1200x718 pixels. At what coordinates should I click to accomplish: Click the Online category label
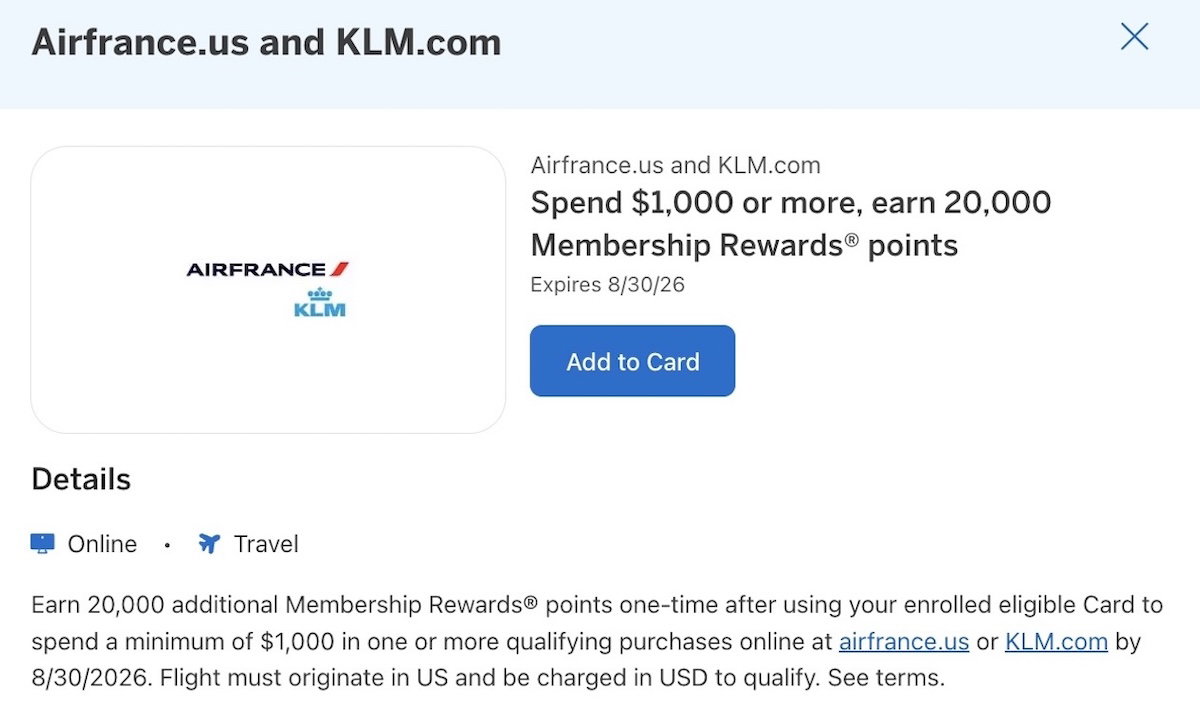(102, 544)
